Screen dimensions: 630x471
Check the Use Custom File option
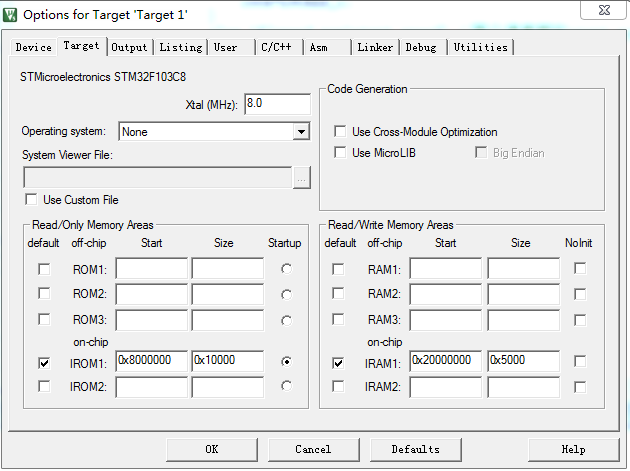tap(32, 200)
